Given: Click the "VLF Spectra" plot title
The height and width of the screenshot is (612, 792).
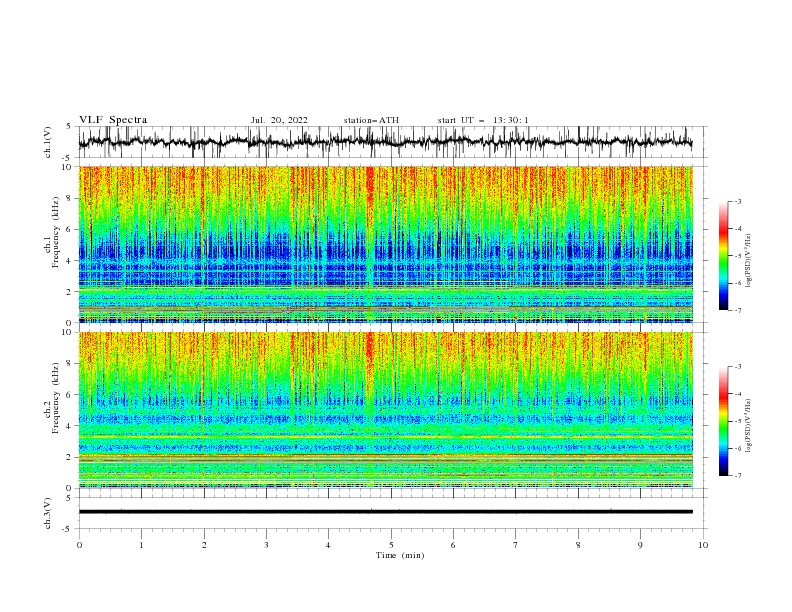Looking at the screenshot, I should tap(113, 120).
